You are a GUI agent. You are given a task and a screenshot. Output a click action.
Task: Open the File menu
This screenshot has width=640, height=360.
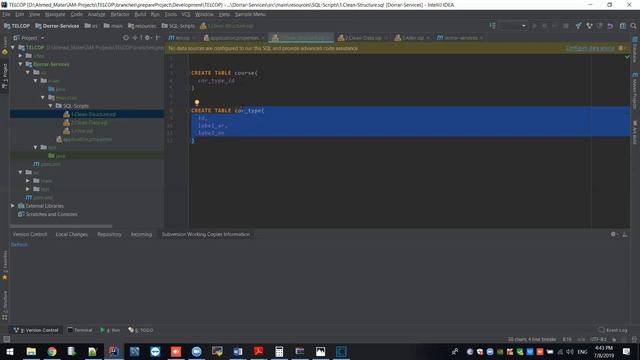(x=6, y=14)
